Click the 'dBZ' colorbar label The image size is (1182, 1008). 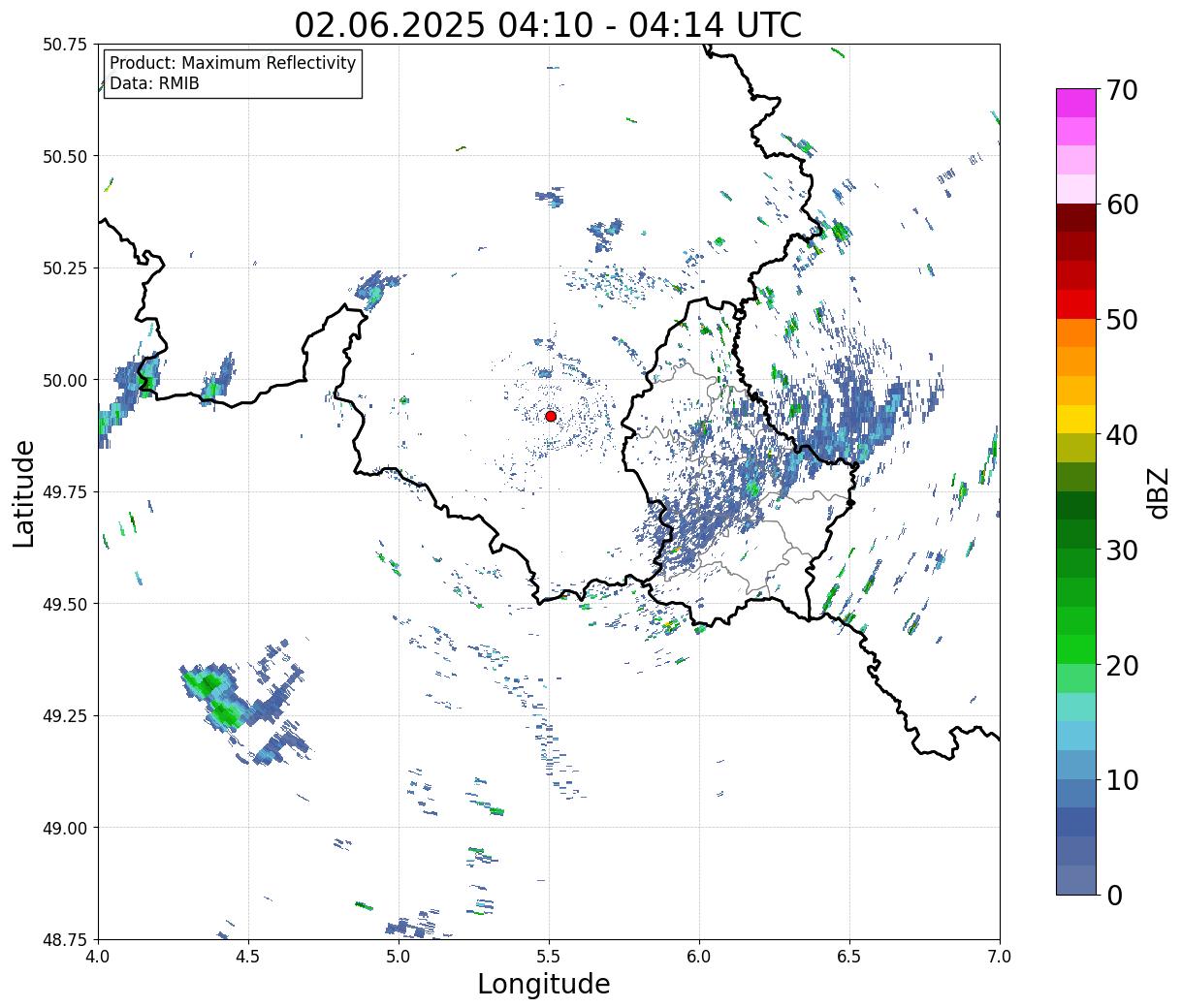pyautogui.click(x=1159, y=491)
